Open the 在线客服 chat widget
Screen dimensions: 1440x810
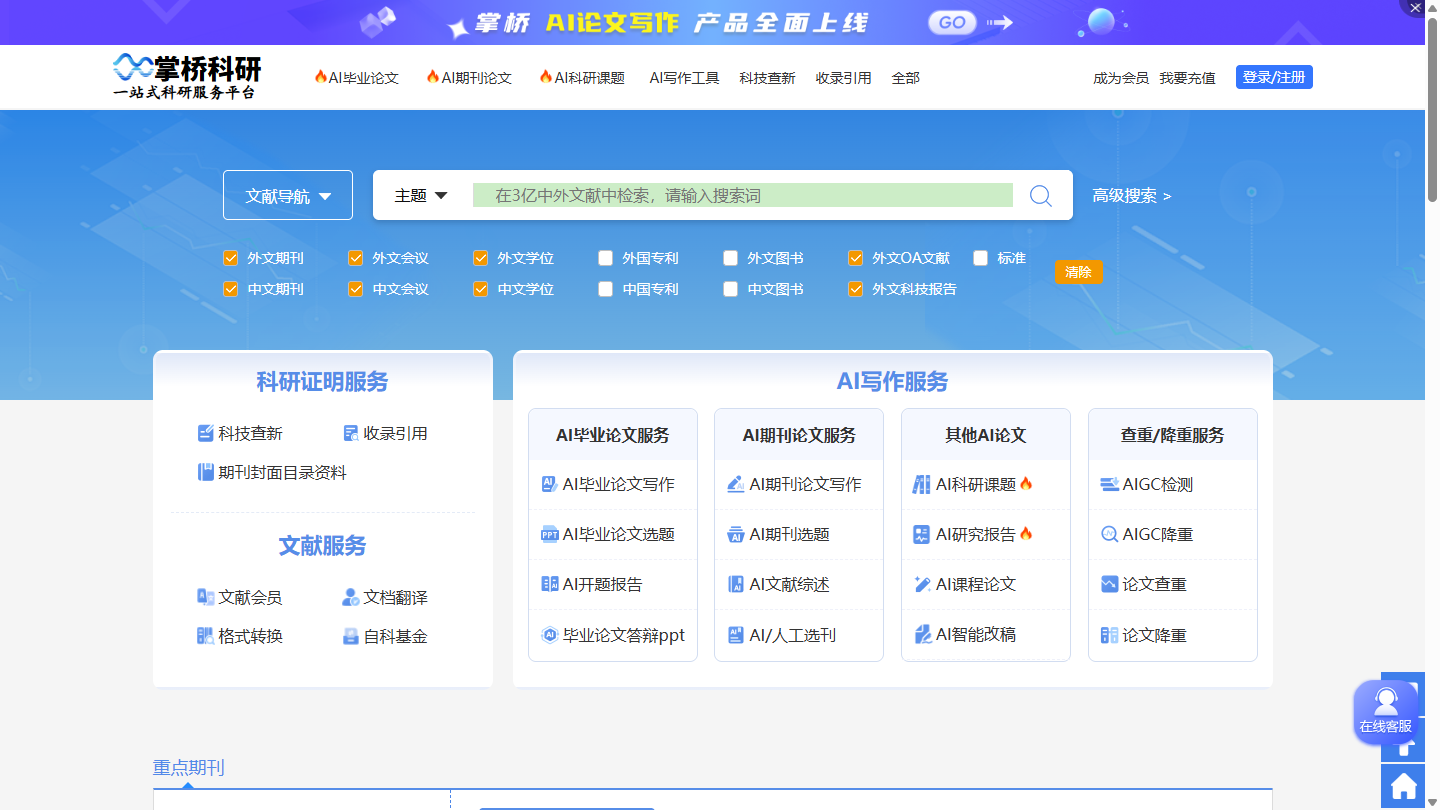tap(1386, 712)
